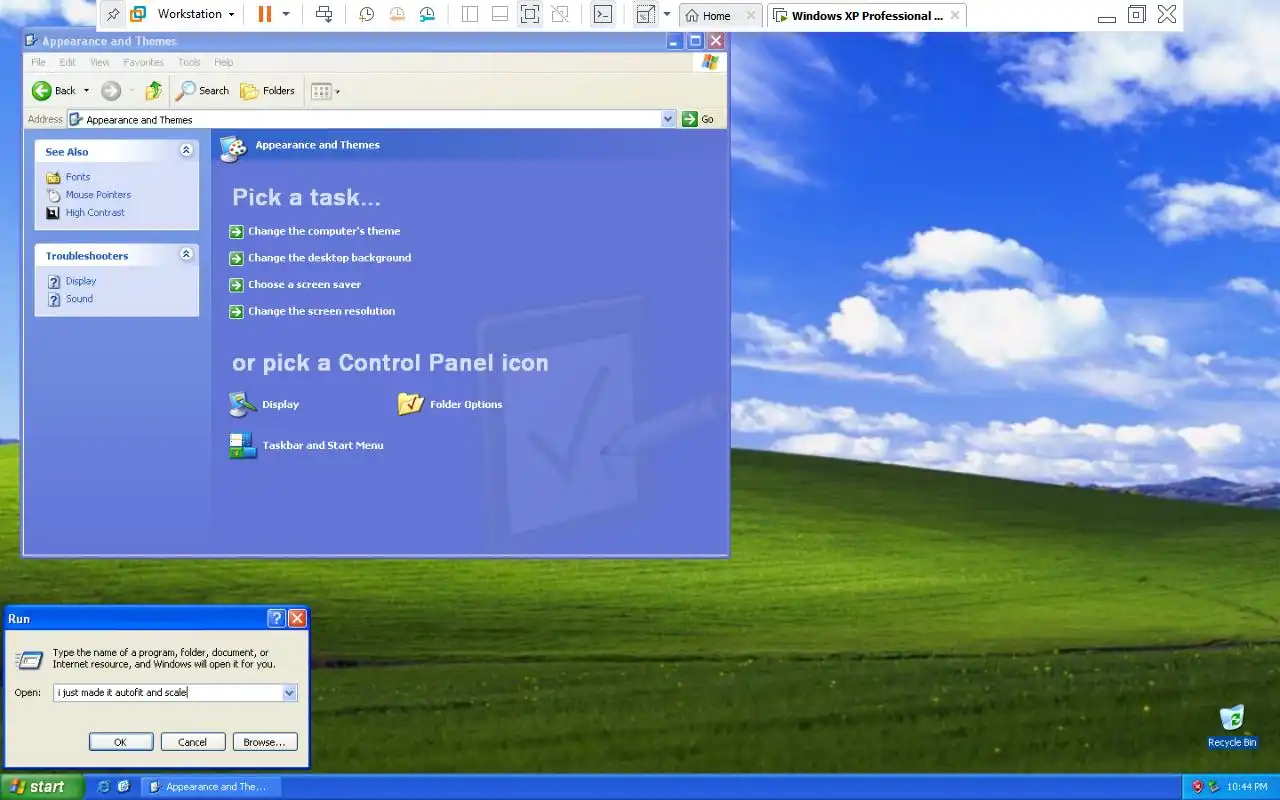The image size is (1280, 800).
Task: Expand the address bar dropdown
Action: (x=668, y=119)
